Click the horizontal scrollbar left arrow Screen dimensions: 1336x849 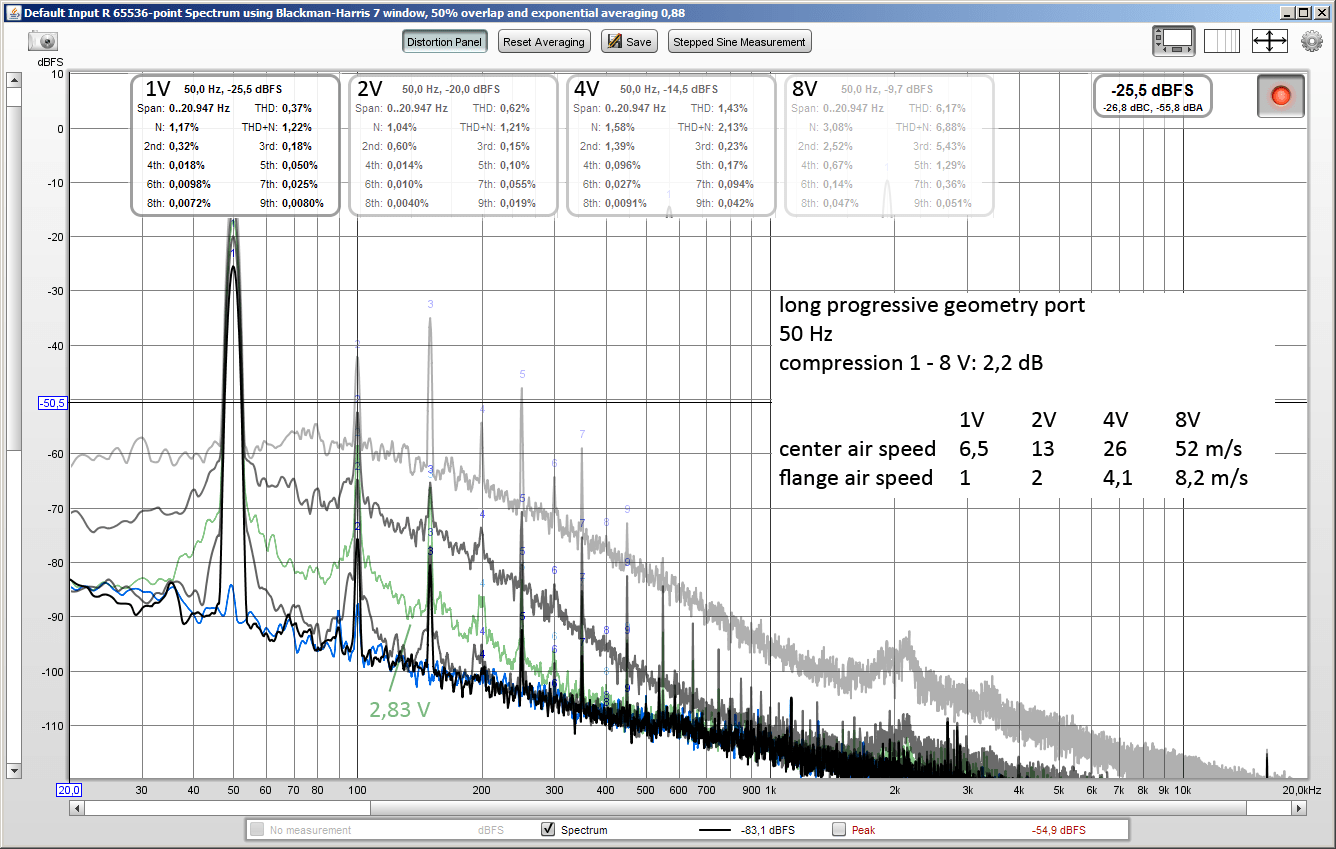tap(76, 808)
